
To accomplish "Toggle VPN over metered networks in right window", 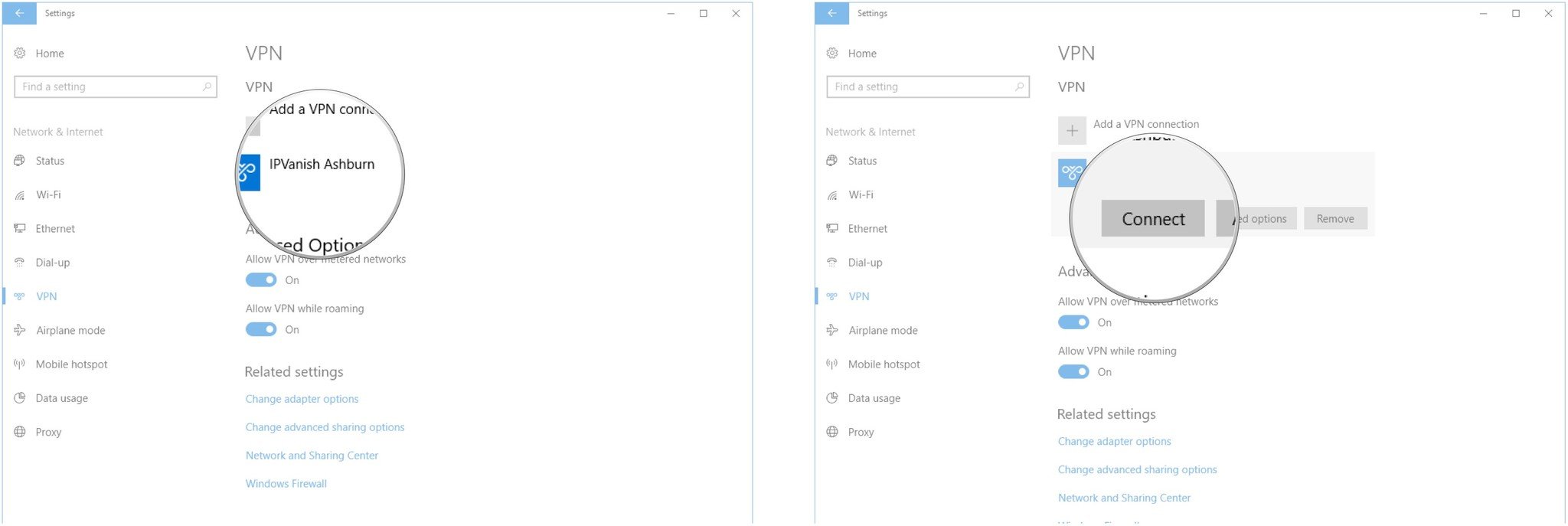I will [x=1073, y=322].
